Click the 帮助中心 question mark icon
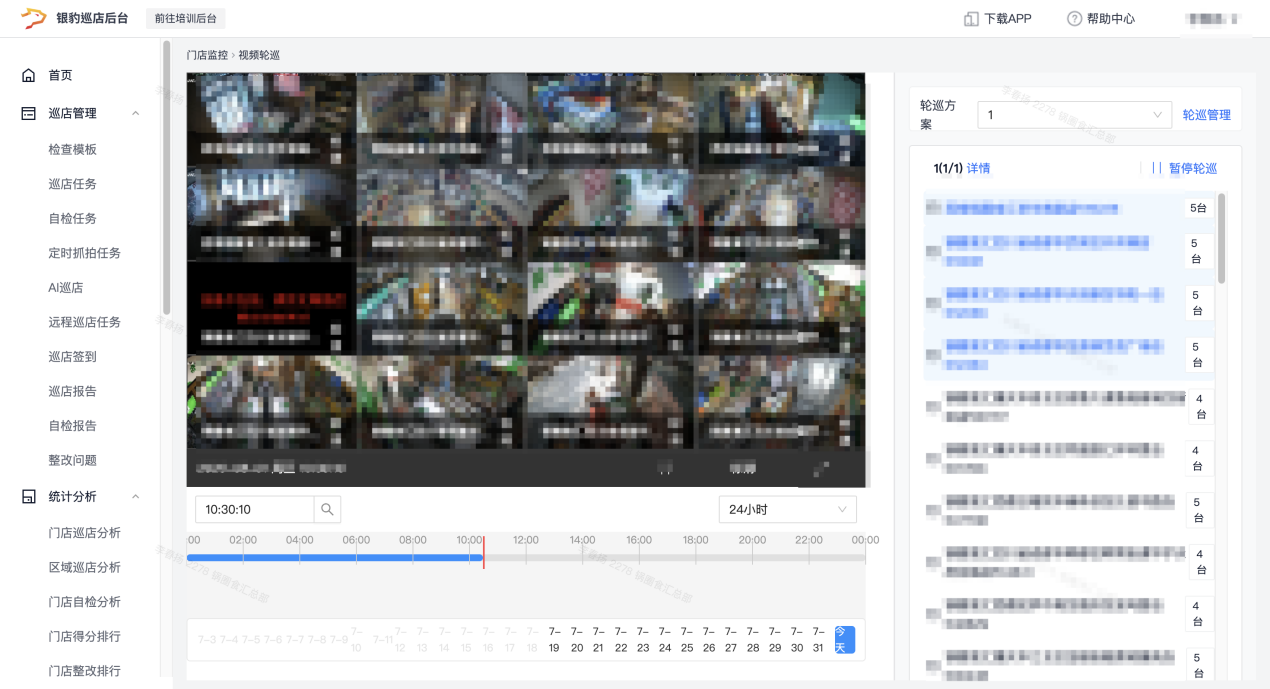1270x689 pixels. pos(1074,19)
